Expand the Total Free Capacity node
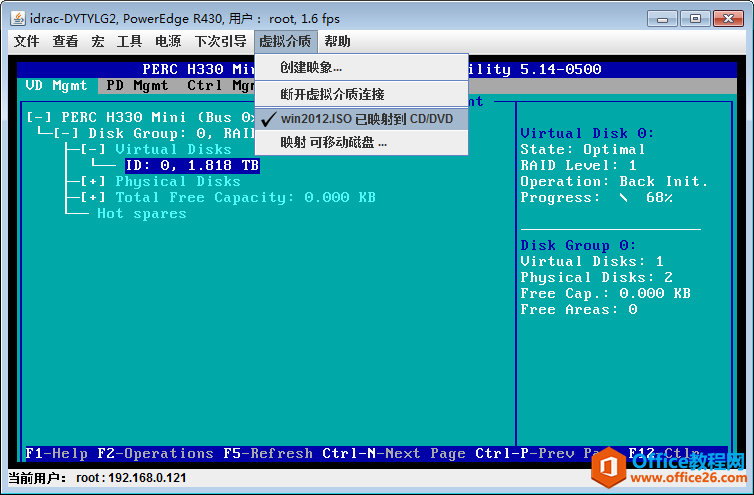Image resolution: width=754 pixels, height=495 pixels. point(93,197)
